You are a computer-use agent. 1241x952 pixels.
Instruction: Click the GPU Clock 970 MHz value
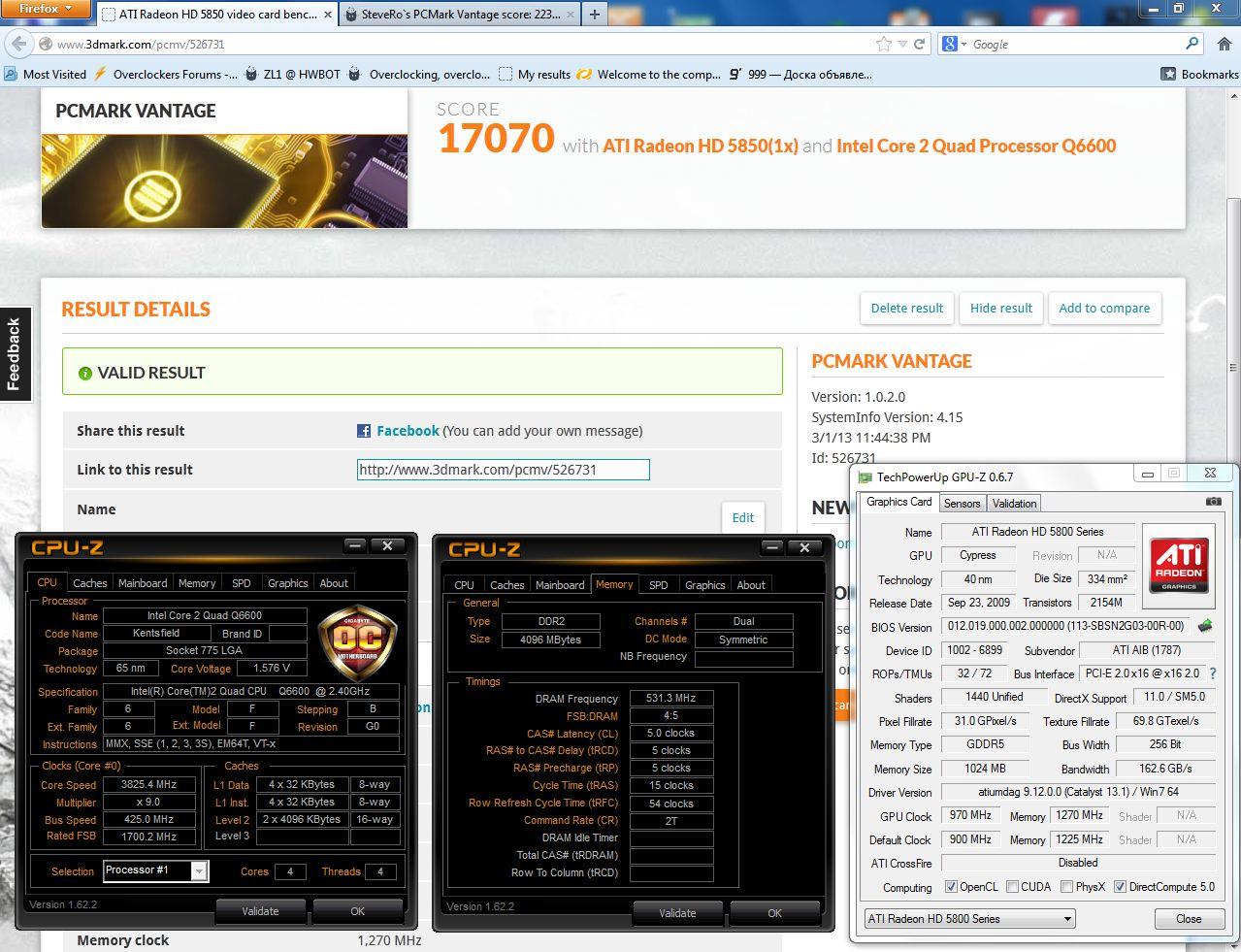pyautogui.click(x=970, y=816)
